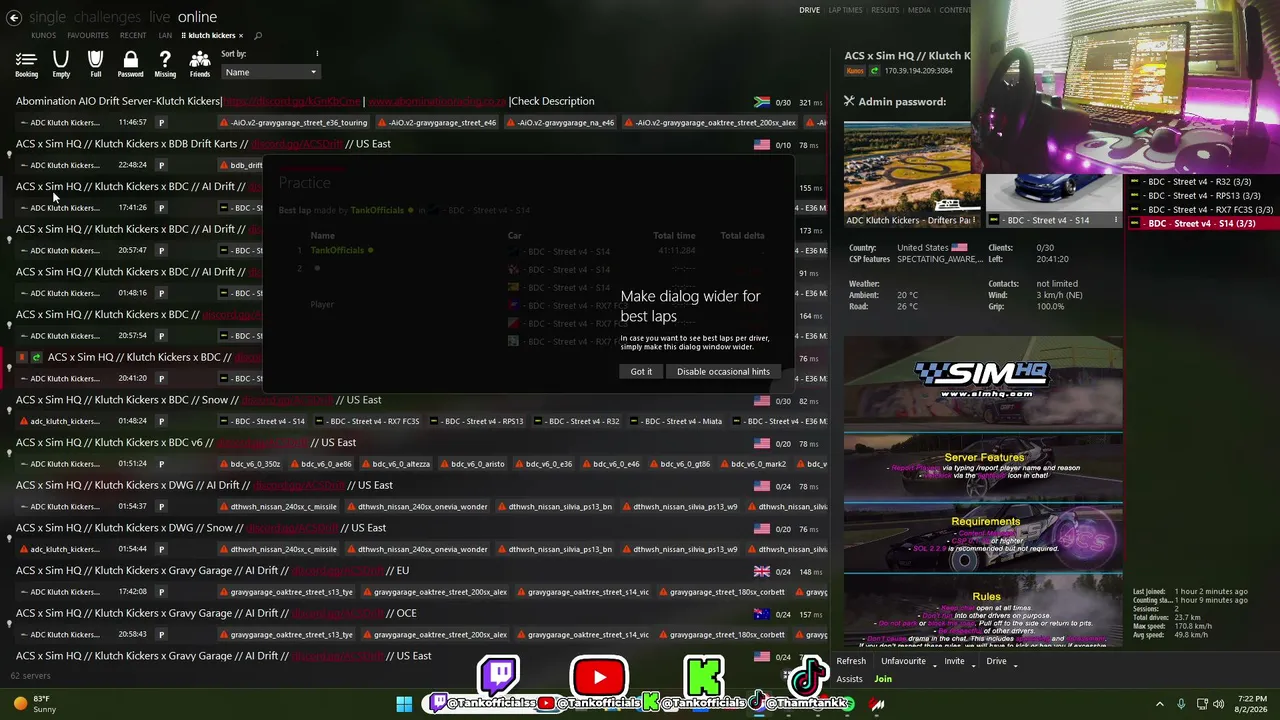Toggle the Password filter

130,64
